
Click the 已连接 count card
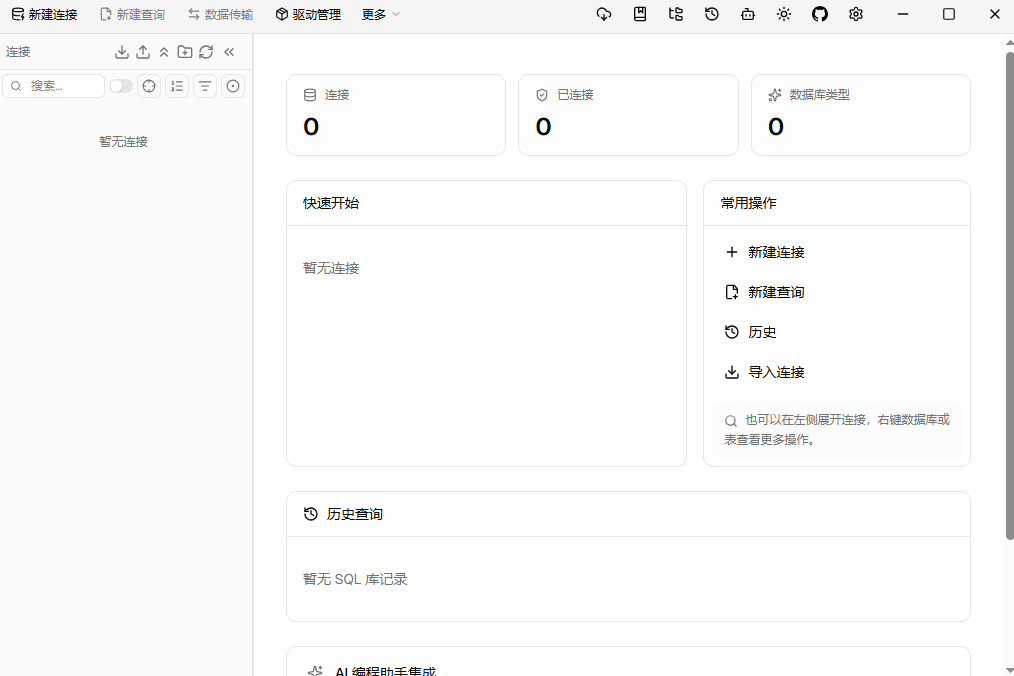point(629,115)
